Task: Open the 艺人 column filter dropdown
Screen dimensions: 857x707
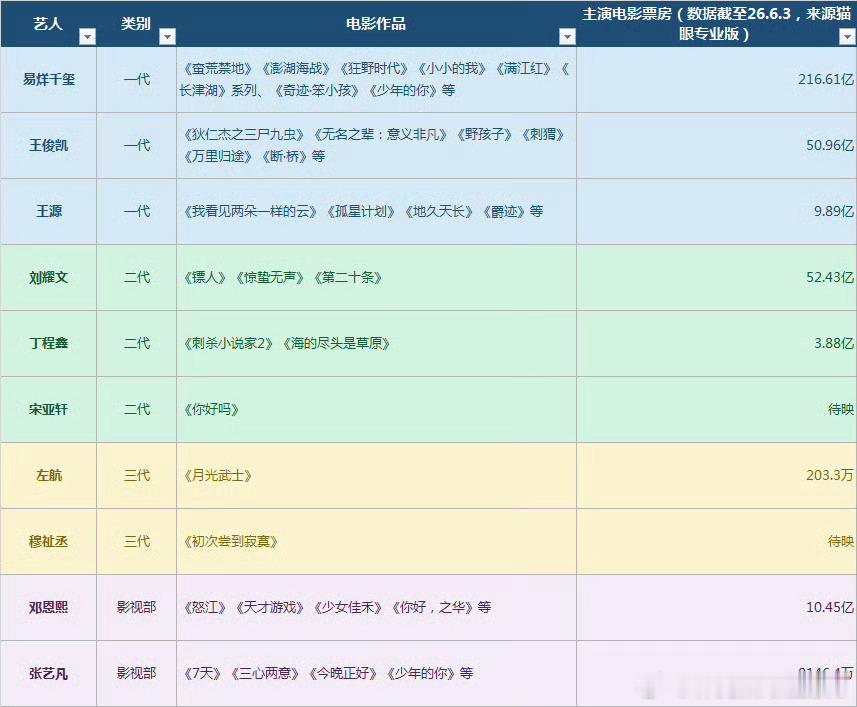Action: pos(87,37)
